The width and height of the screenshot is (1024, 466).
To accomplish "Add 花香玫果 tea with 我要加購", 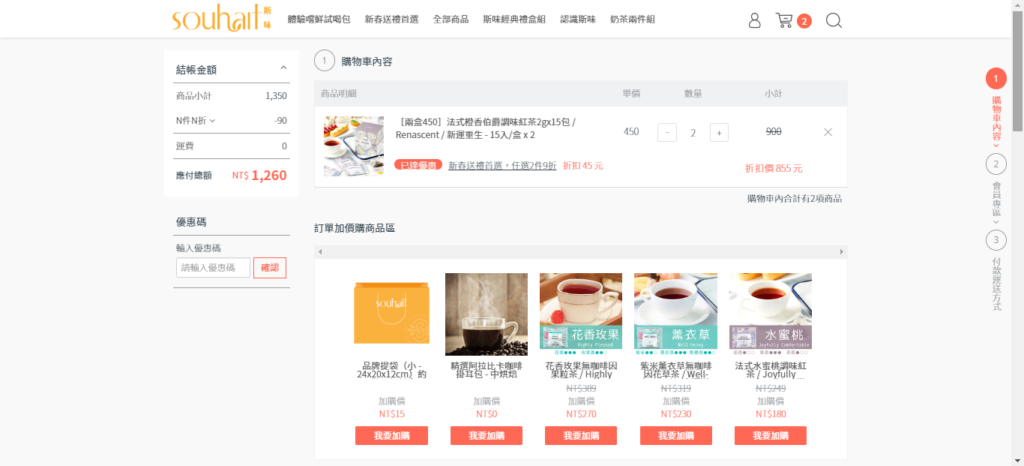I will (x=581, y=436).
